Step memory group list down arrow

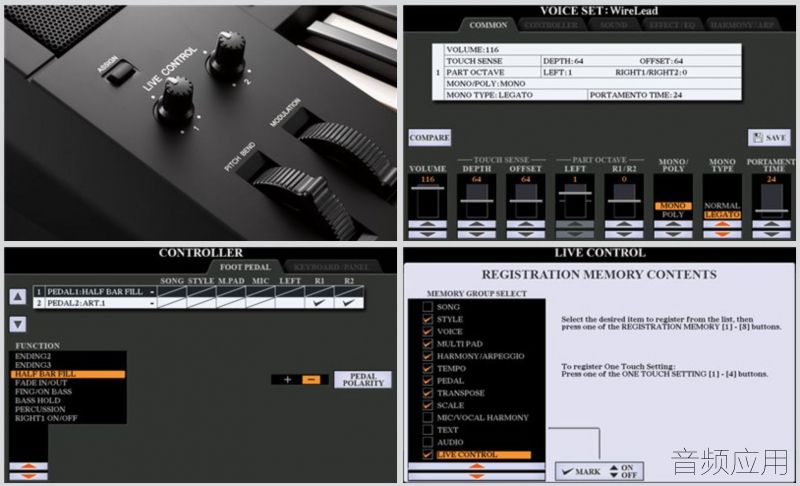(477, 476)
